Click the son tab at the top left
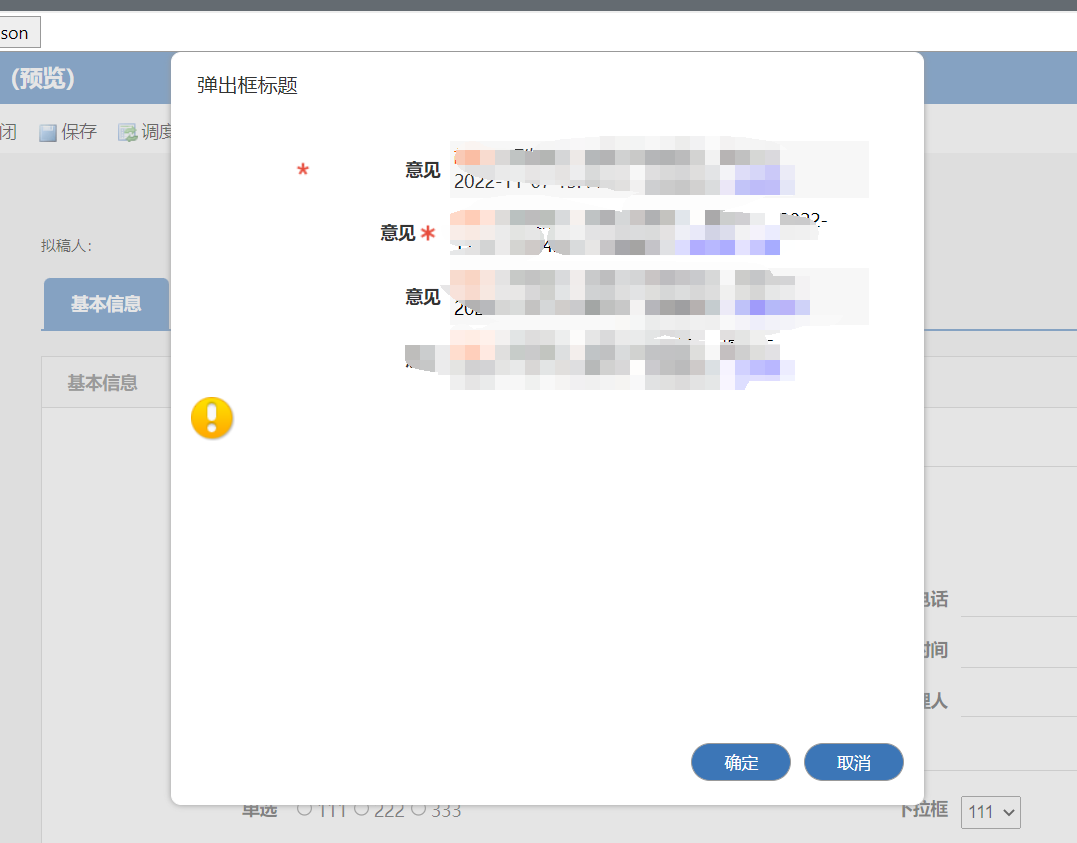 point(14,32)
